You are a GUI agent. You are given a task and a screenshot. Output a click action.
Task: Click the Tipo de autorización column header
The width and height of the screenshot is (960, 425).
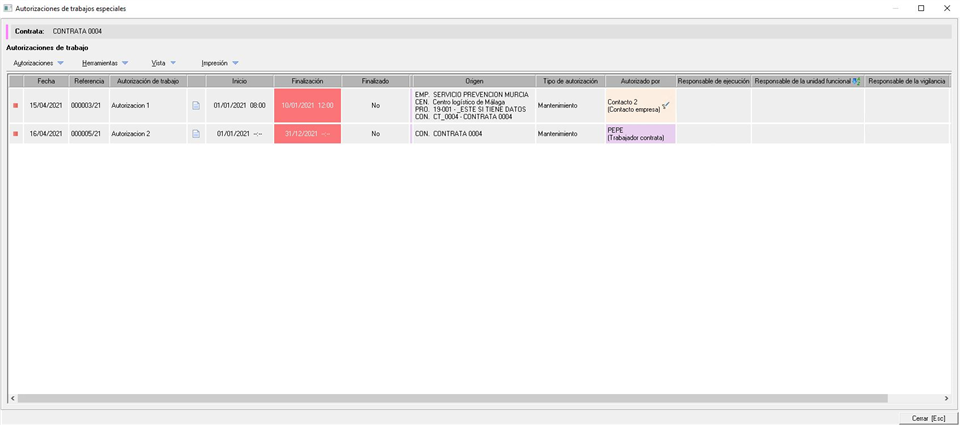click(570, 81)
